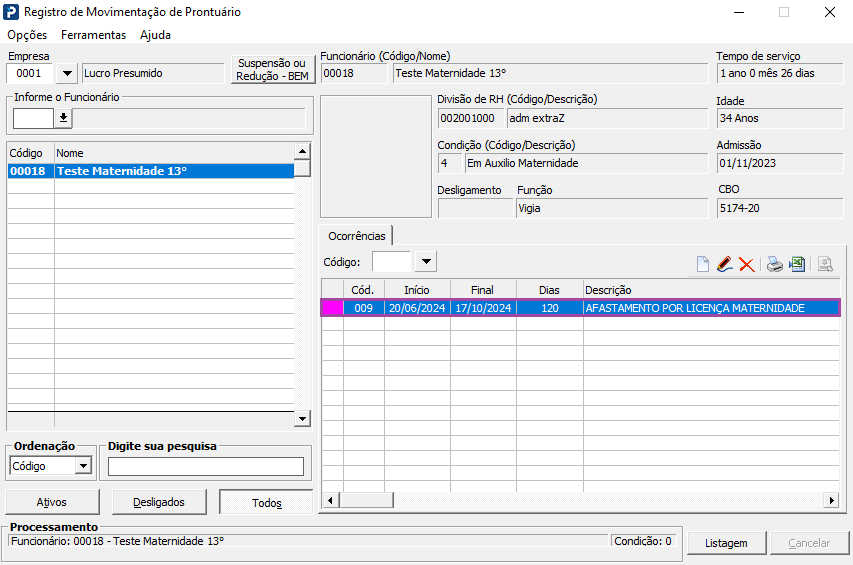The image size is (853, 565).
Task: Click the Divisão description adm extraZ
Action: pyautogui.click(x=608, y=118)
